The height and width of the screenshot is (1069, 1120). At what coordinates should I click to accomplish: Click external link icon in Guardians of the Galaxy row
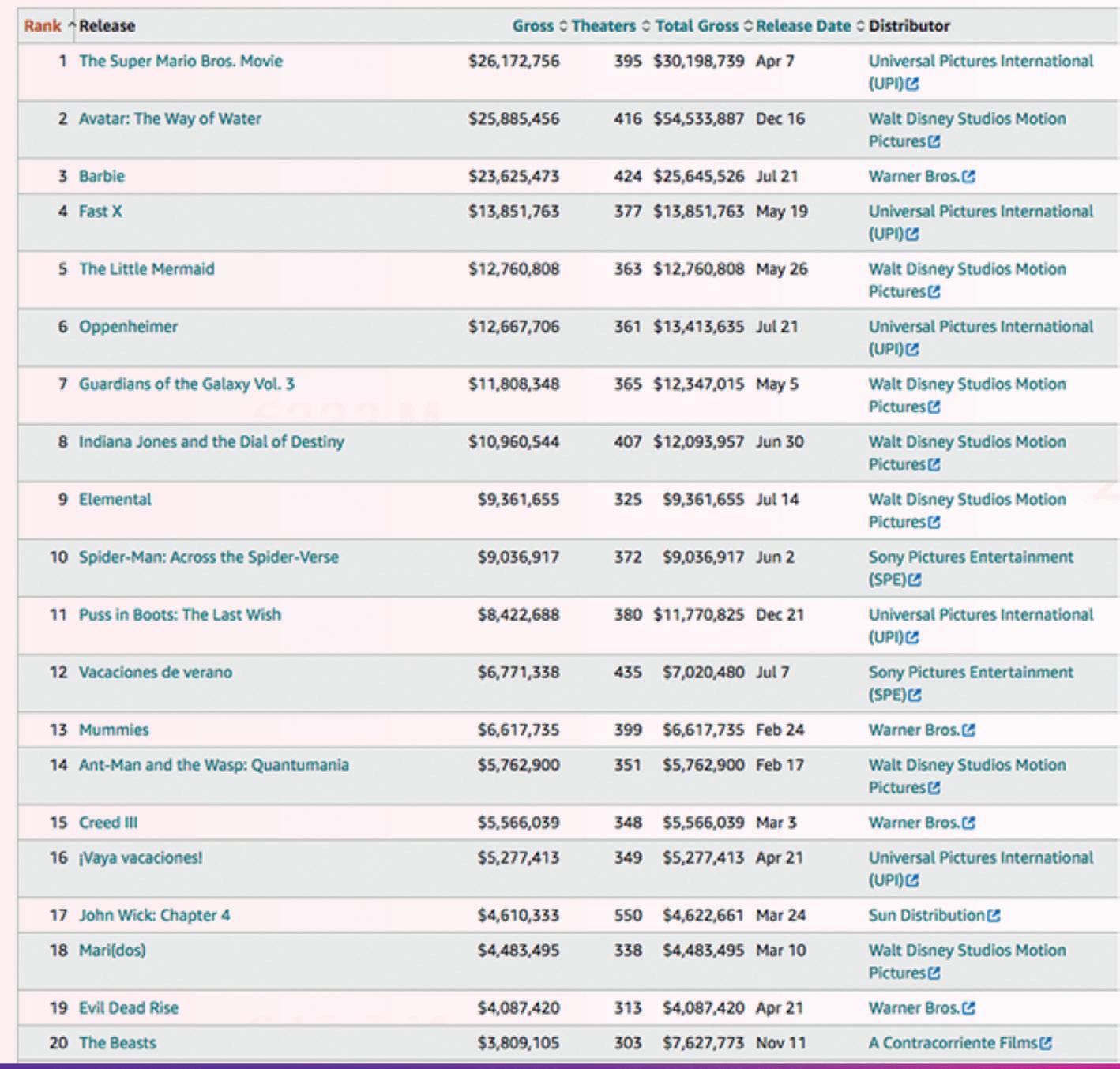(x=934, y=407)
